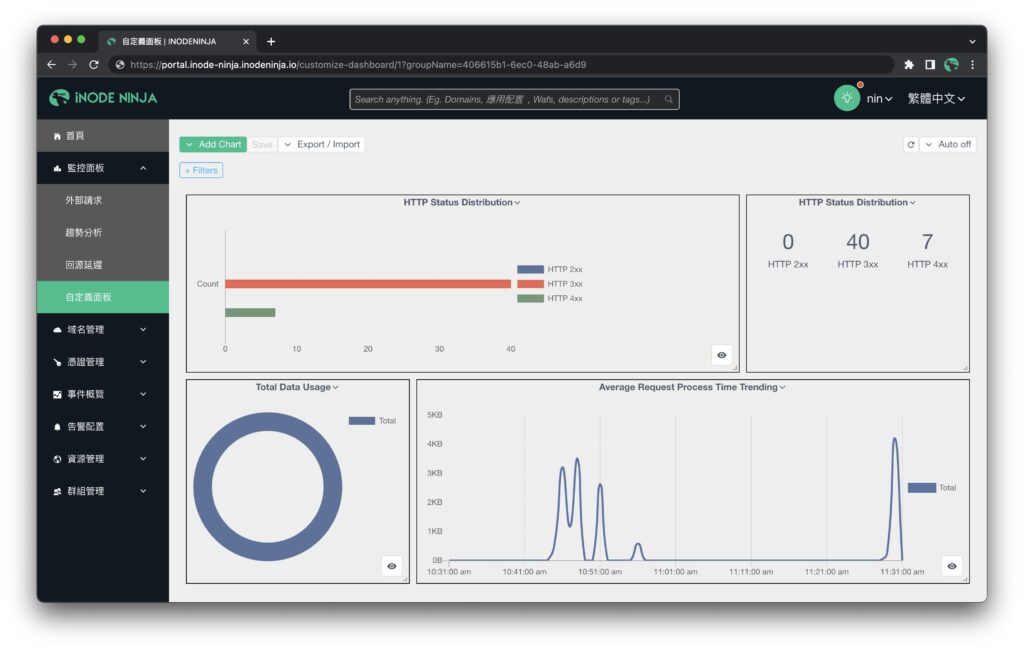Click the iNode Ninja extension icon in toolbar
Screen dimensions: 1024x651
[952, 65]
